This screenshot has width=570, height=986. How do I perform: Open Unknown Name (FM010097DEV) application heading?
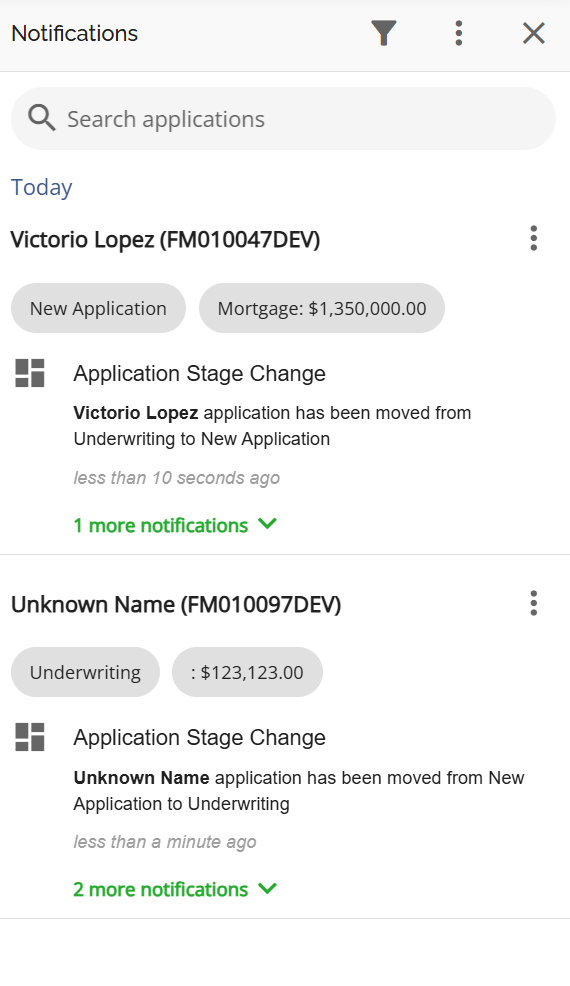pos(176,604)
